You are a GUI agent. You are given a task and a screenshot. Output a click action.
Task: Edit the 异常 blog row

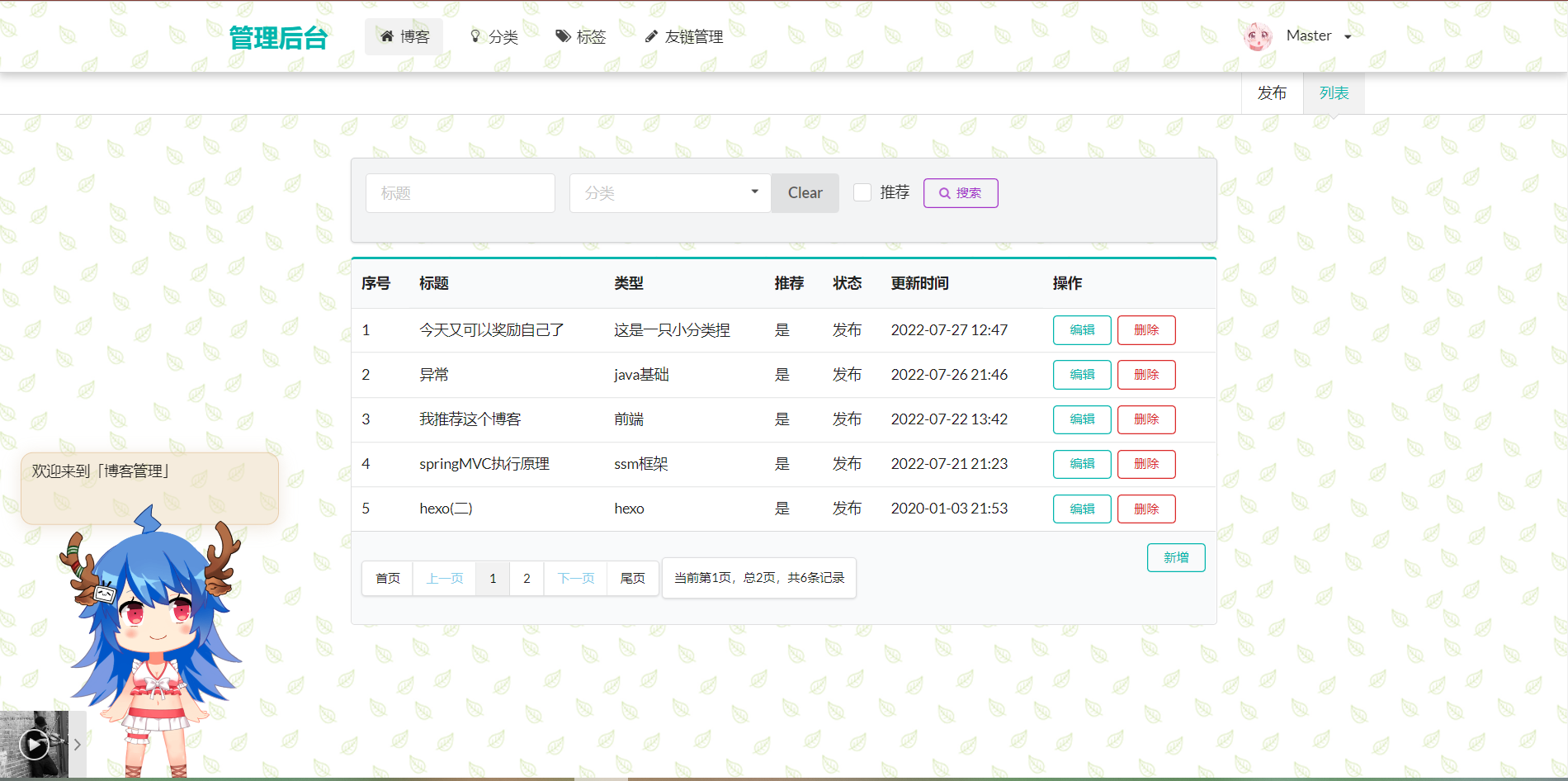click(x=1082, y=375)
